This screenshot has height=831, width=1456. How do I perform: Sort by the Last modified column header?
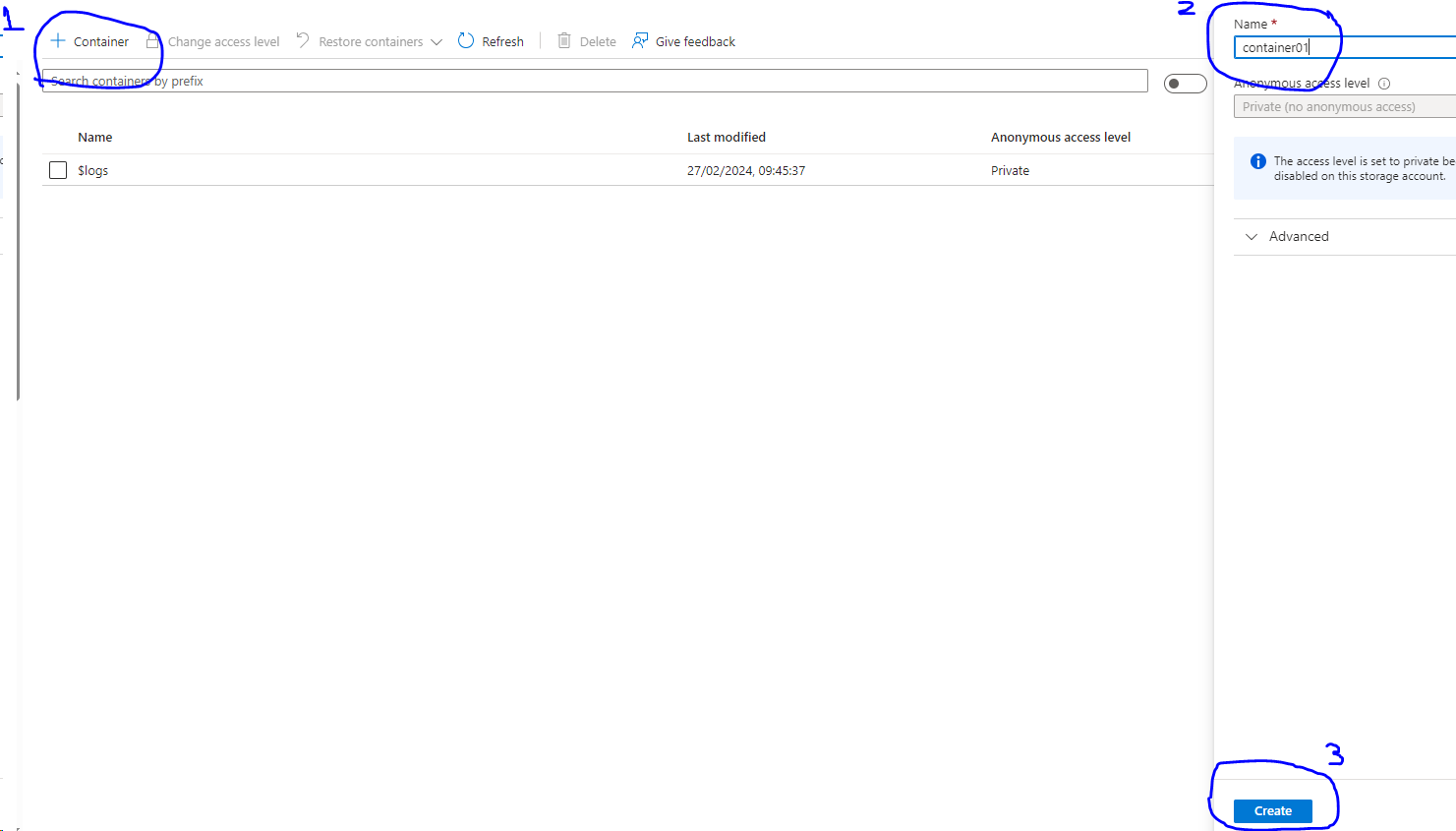(727, 137)
